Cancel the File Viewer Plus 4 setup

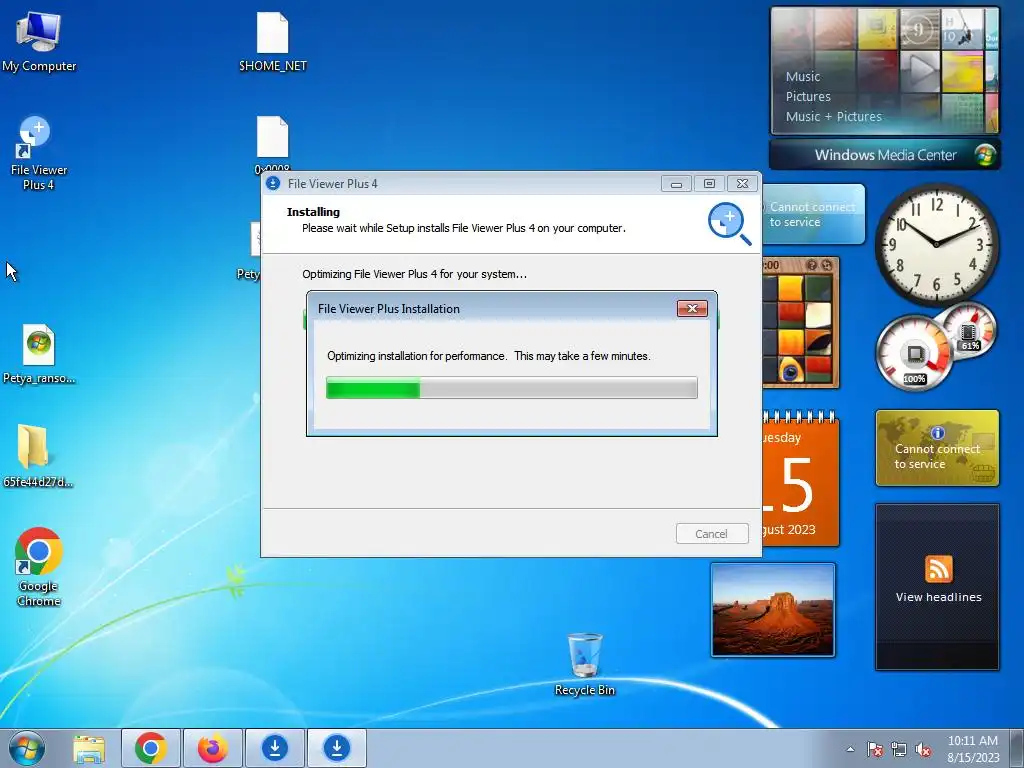[x=712, y=534]
